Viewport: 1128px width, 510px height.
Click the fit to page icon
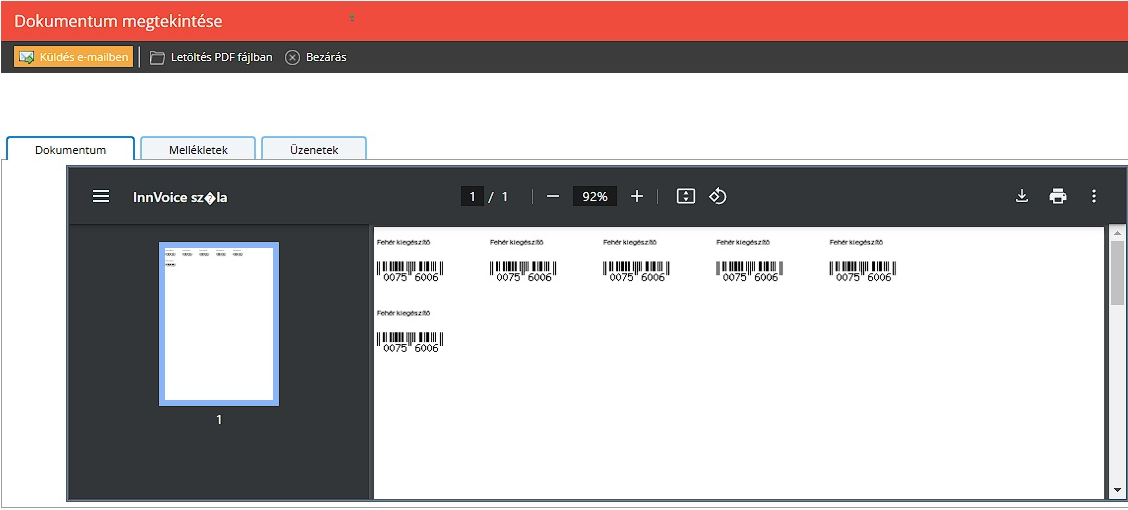(x=686, y=196)
